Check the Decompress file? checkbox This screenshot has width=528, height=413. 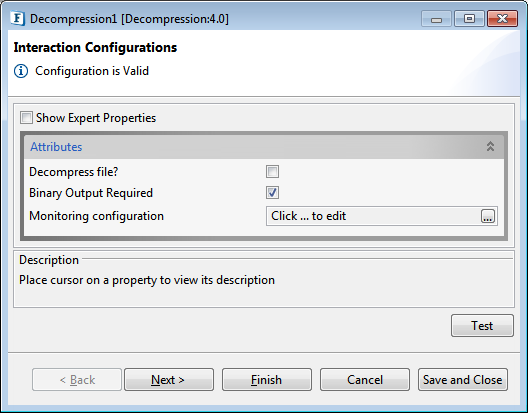pos(272,171)
